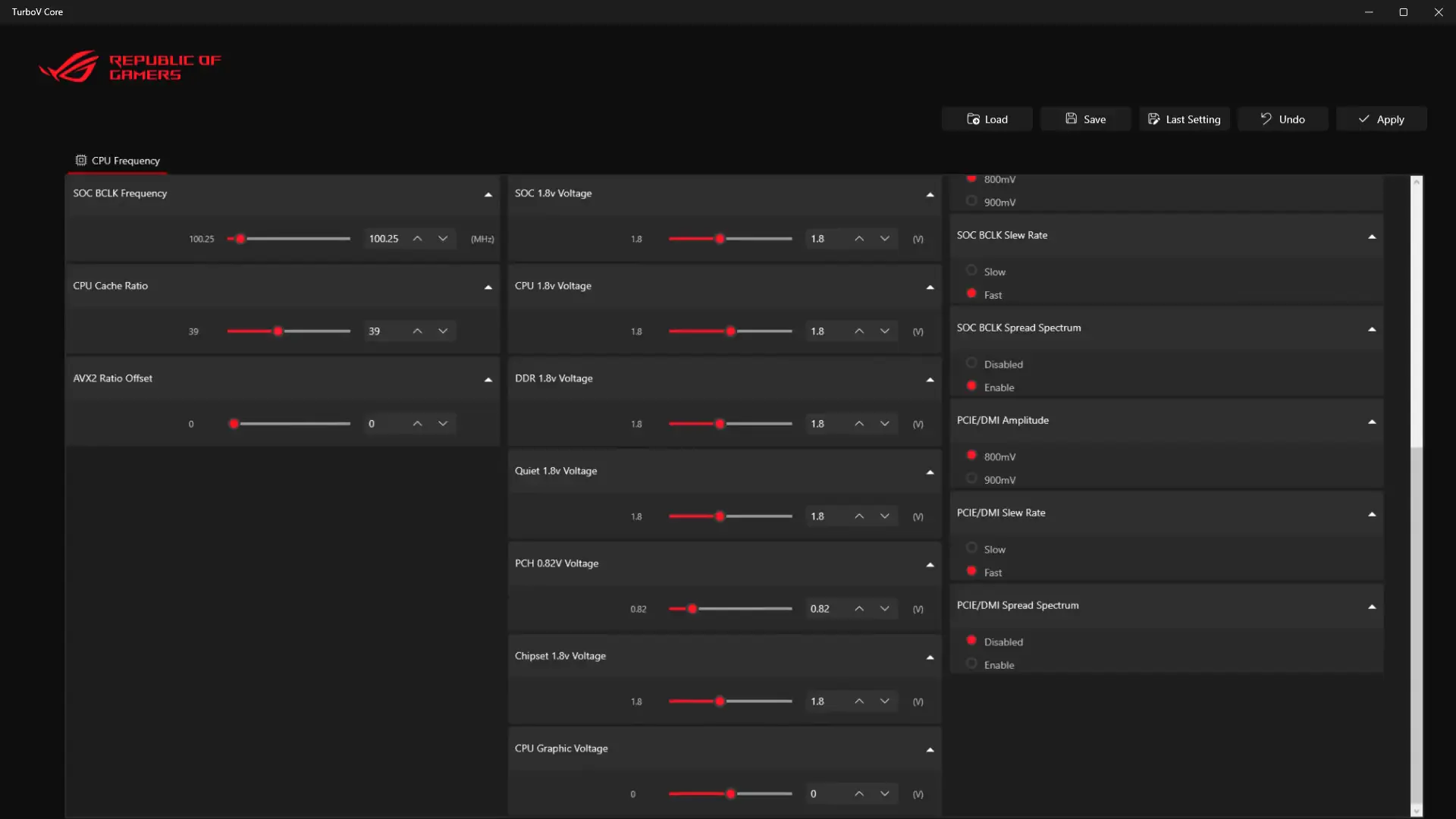Increase PCH 0.82V Voltage with up arrow
The height and width of the screenshot is (819, 1456).
coord(858,609)
